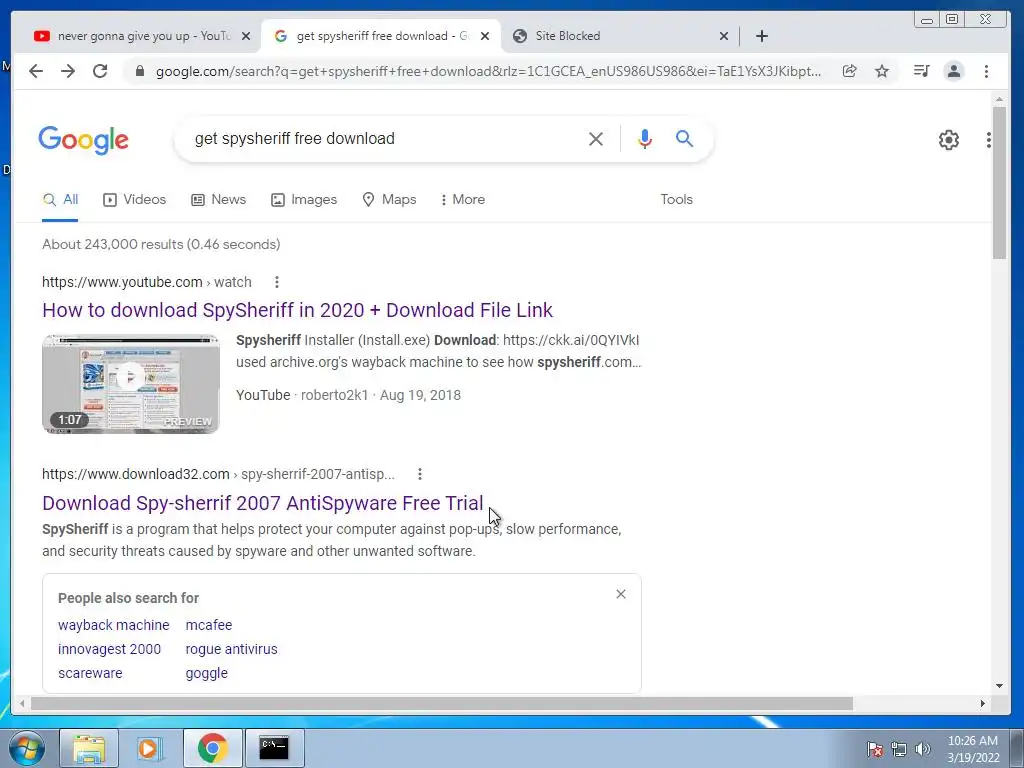Screen dimensions: 1024x768
Task: Reload the page with the refresh icon
Action: point(100,71)
